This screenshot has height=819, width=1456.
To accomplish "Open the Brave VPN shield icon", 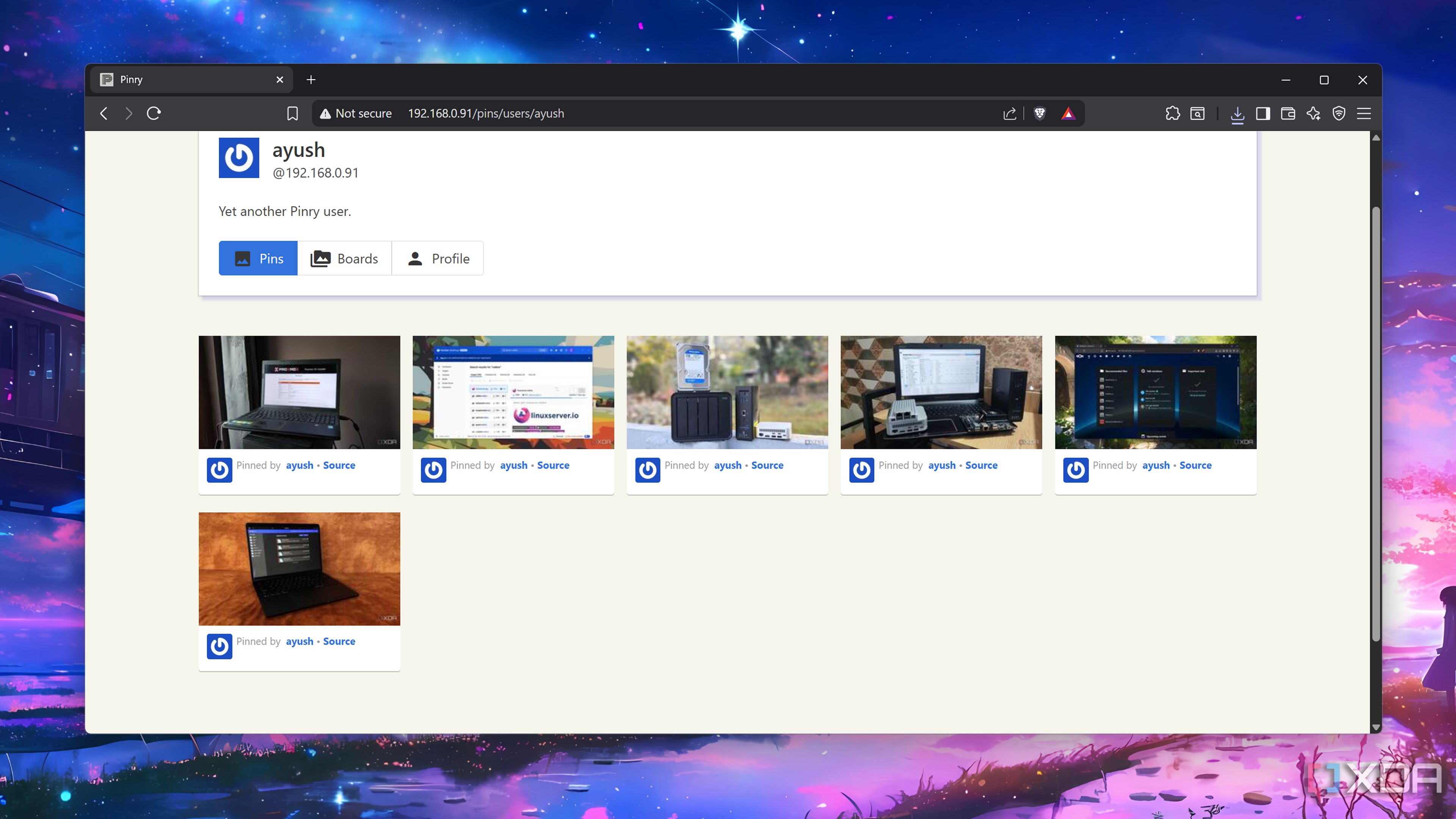I will coord(1339,114).
